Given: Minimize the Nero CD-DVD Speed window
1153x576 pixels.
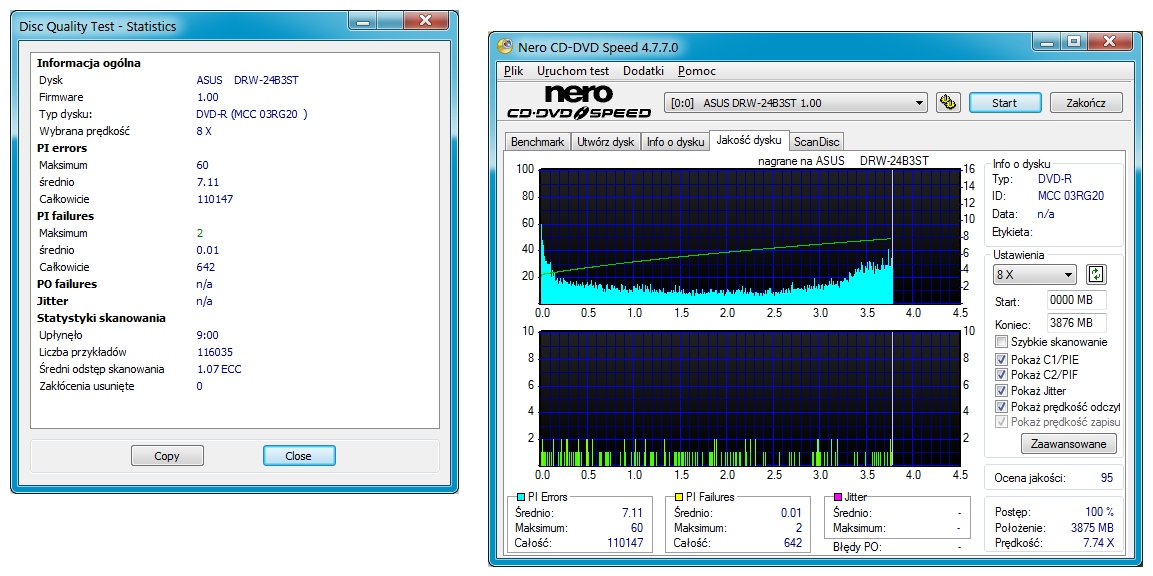Looking at the screenshot, I should pyautogui.click(x=1047, y=43).
